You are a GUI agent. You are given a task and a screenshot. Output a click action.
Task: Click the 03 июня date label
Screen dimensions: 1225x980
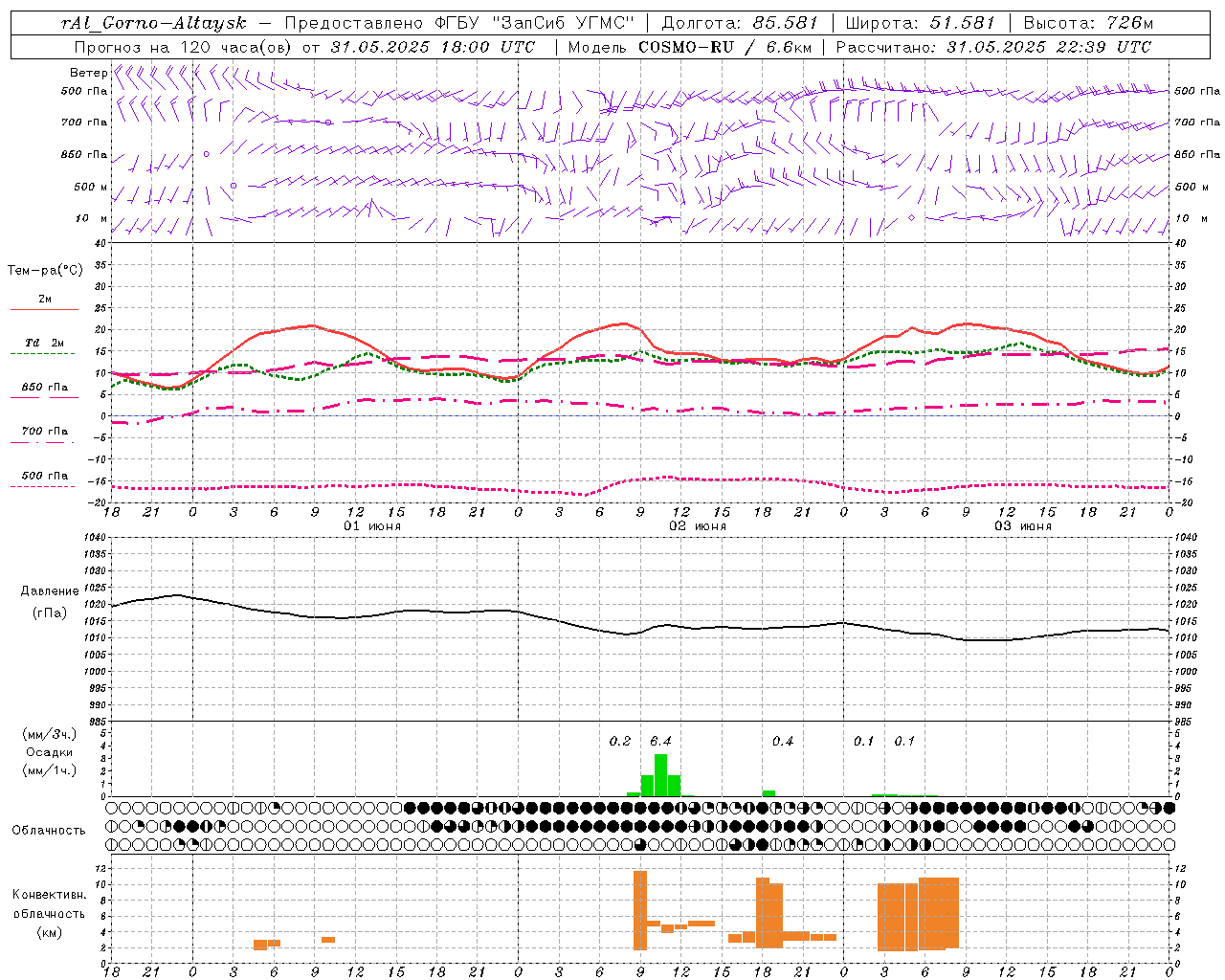coord(1023,526)
